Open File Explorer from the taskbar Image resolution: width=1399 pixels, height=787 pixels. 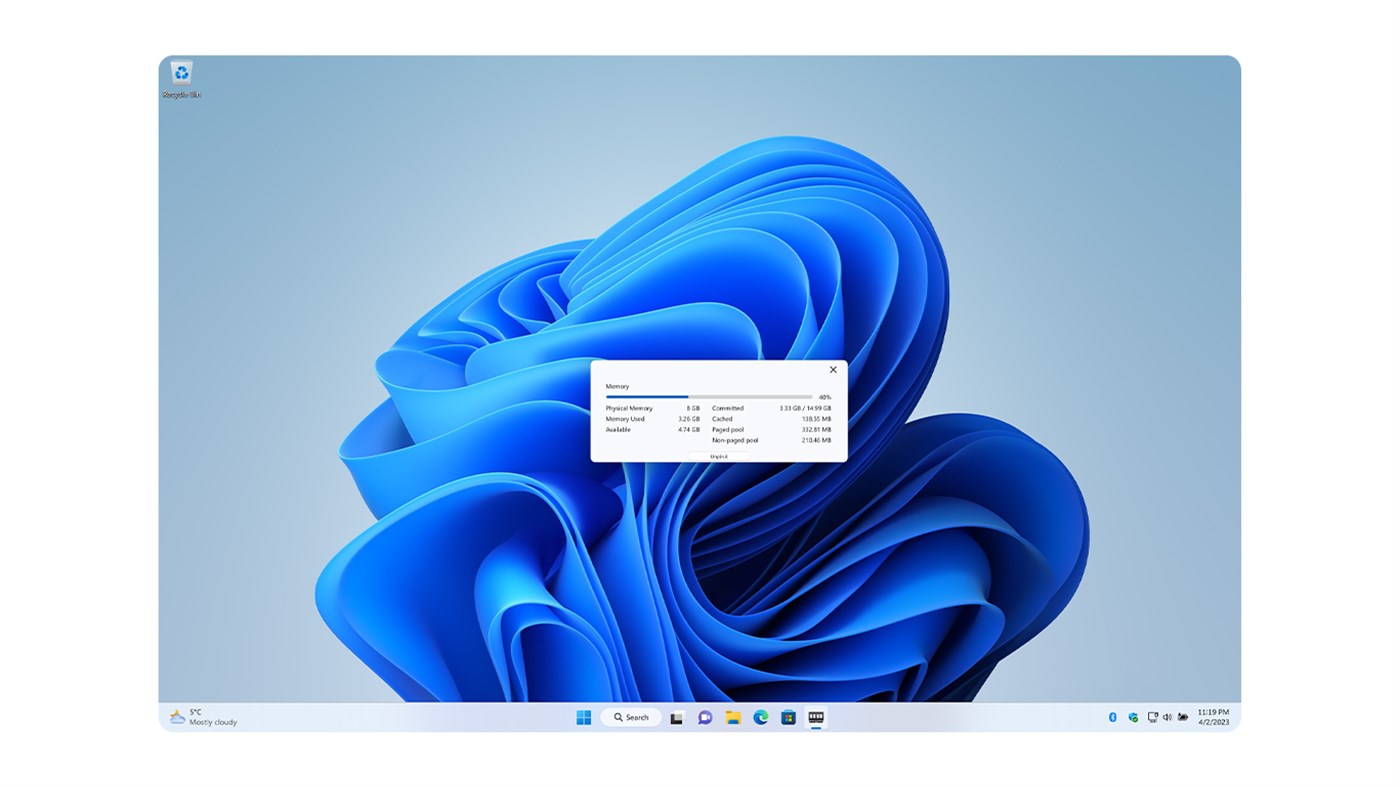pyautogui.click(x=733, y=717)
